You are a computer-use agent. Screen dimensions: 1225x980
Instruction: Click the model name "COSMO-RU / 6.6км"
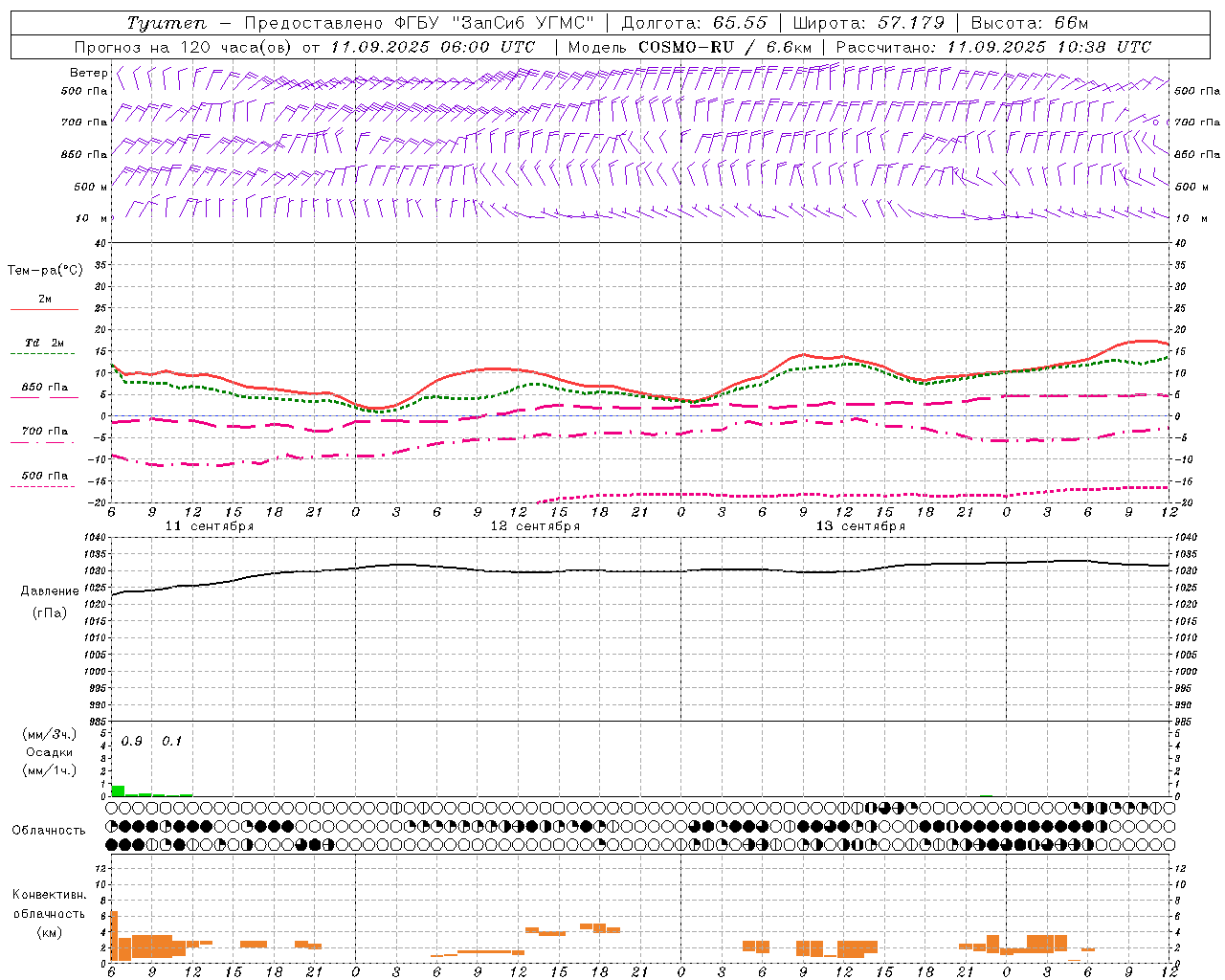tap(724, 47)
